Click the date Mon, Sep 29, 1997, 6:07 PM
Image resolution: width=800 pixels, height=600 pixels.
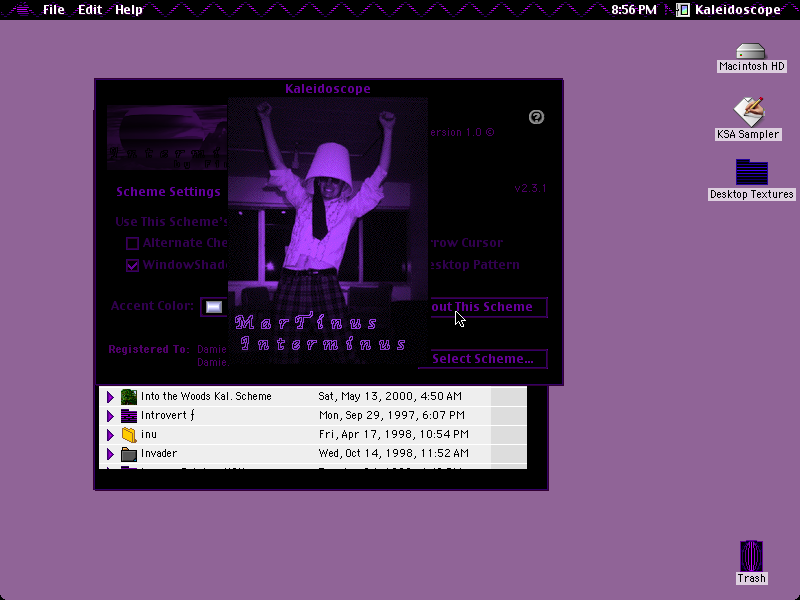tap(392, 415)
